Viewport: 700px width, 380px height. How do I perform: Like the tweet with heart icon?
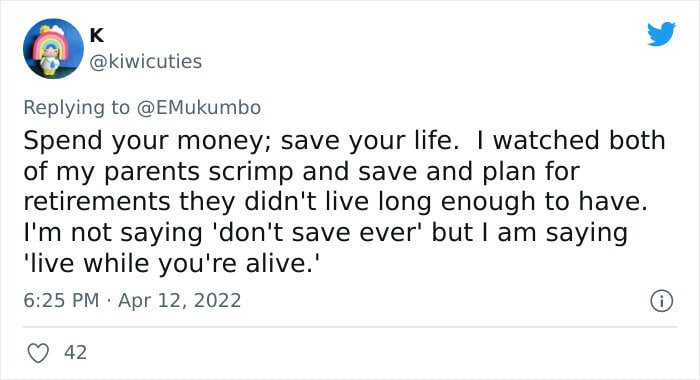coord(38,353)
